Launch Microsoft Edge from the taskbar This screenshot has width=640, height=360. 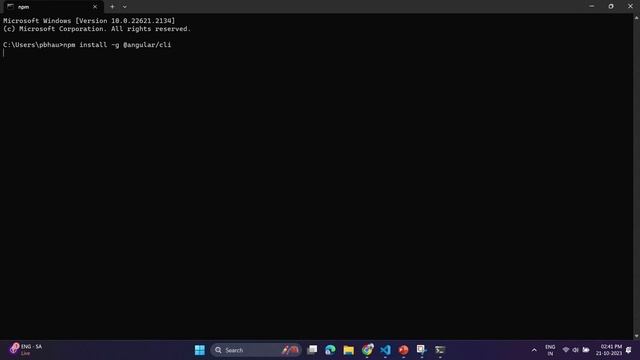[x=330, y=350]
